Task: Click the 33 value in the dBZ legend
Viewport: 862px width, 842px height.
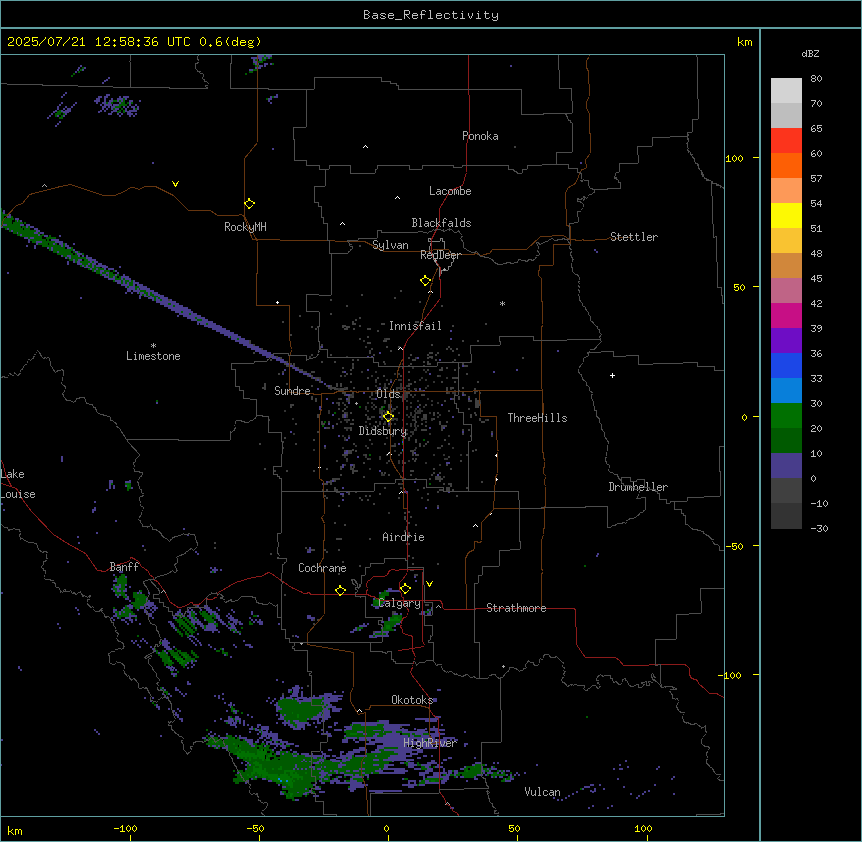Action: click(x=816, y=378)
